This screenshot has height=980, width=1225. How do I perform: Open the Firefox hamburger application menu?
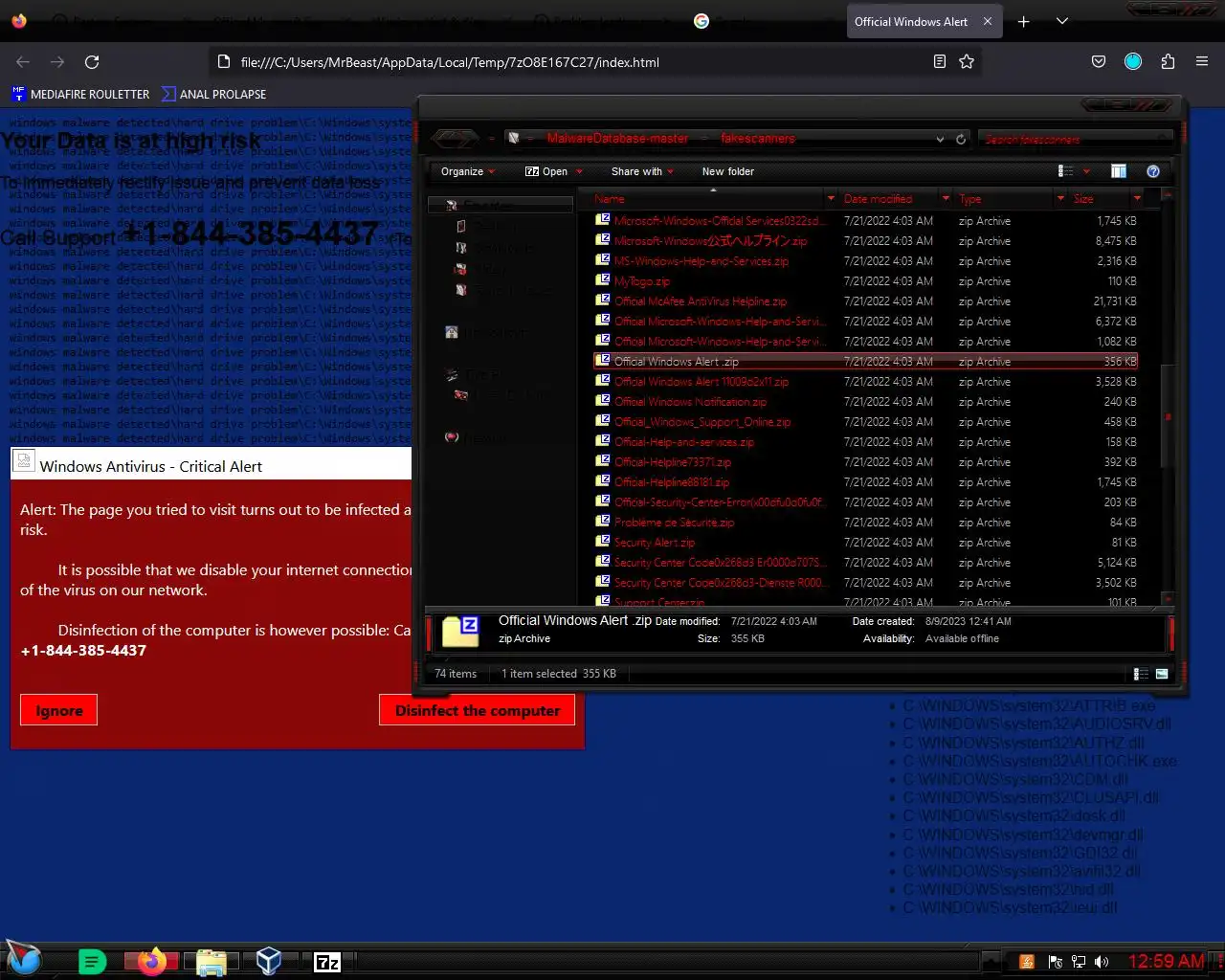[x=1202, y=61]
